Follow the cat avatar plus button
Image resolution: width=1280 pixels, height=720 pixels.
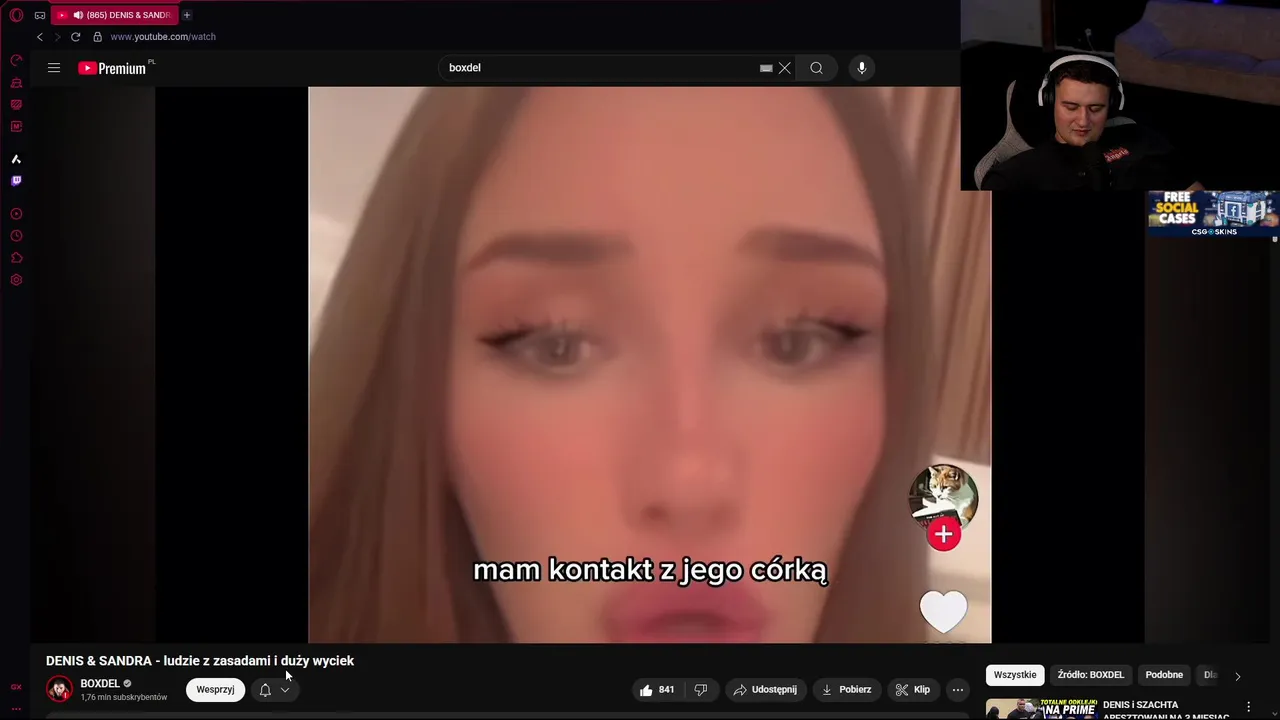pyautogui.click(x=943, y=535)
